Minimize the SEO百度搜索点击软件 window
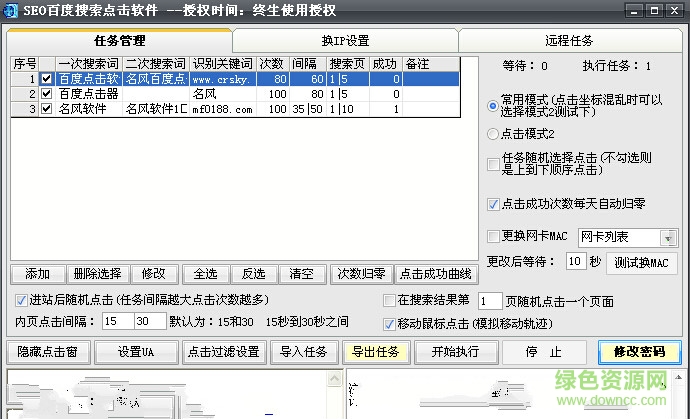Screen dimensions: 690x419 coord(635,11)
